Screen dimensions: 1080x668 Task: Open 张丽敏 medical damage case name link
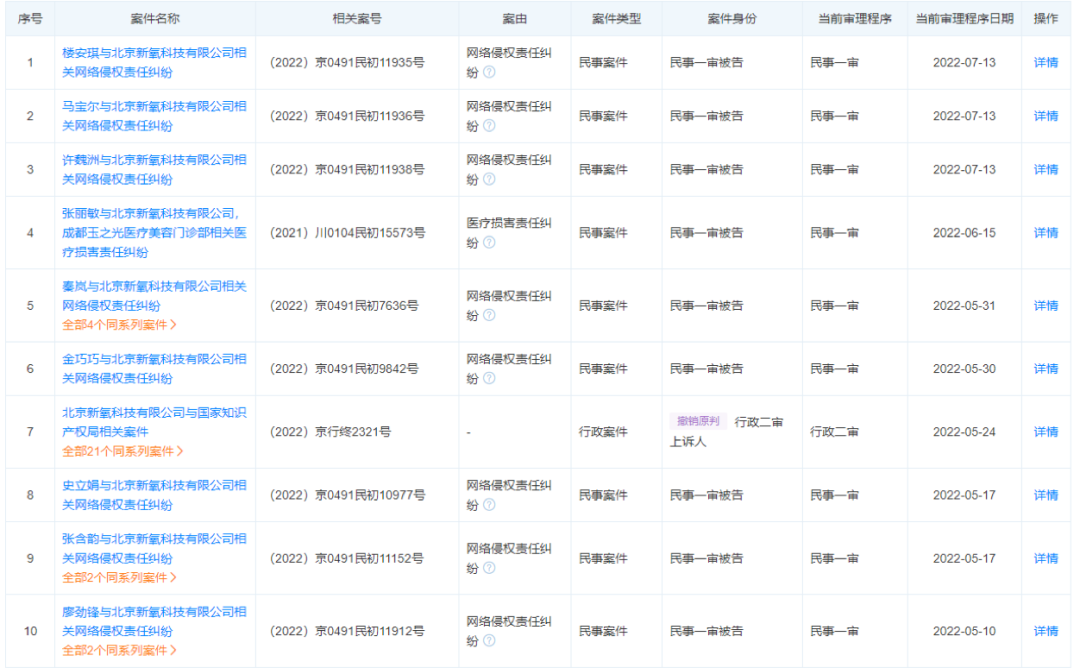154,232
